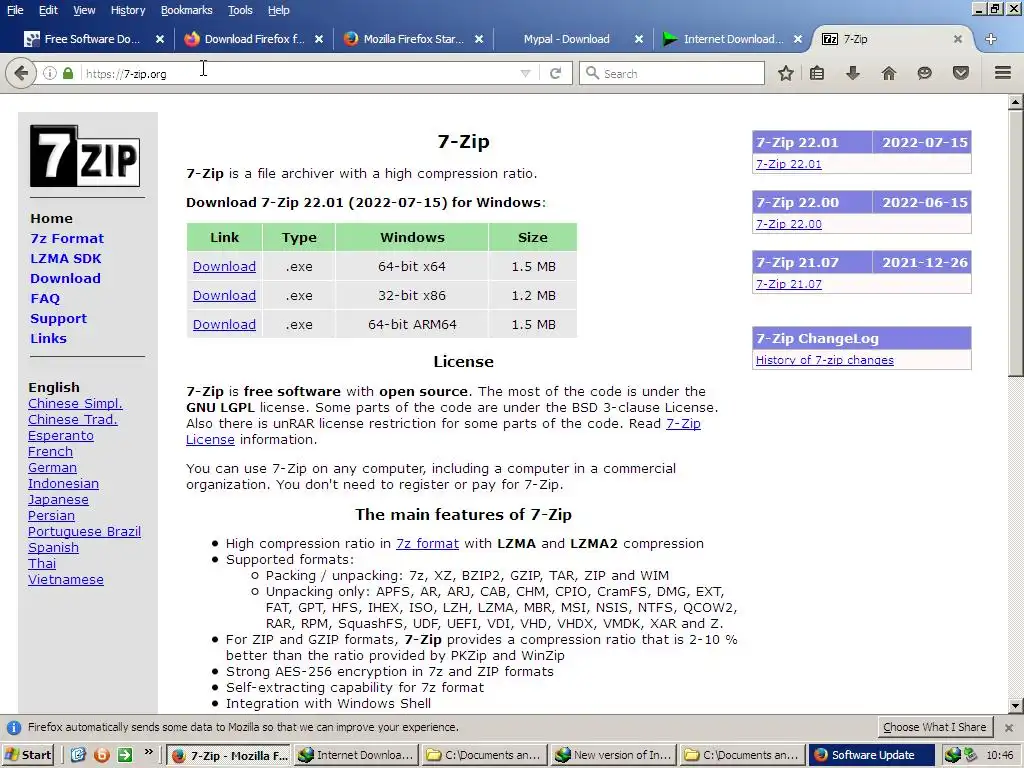Screen dimensions: 1024x768
Task: Switch site language to German
Action: point(52,468)
